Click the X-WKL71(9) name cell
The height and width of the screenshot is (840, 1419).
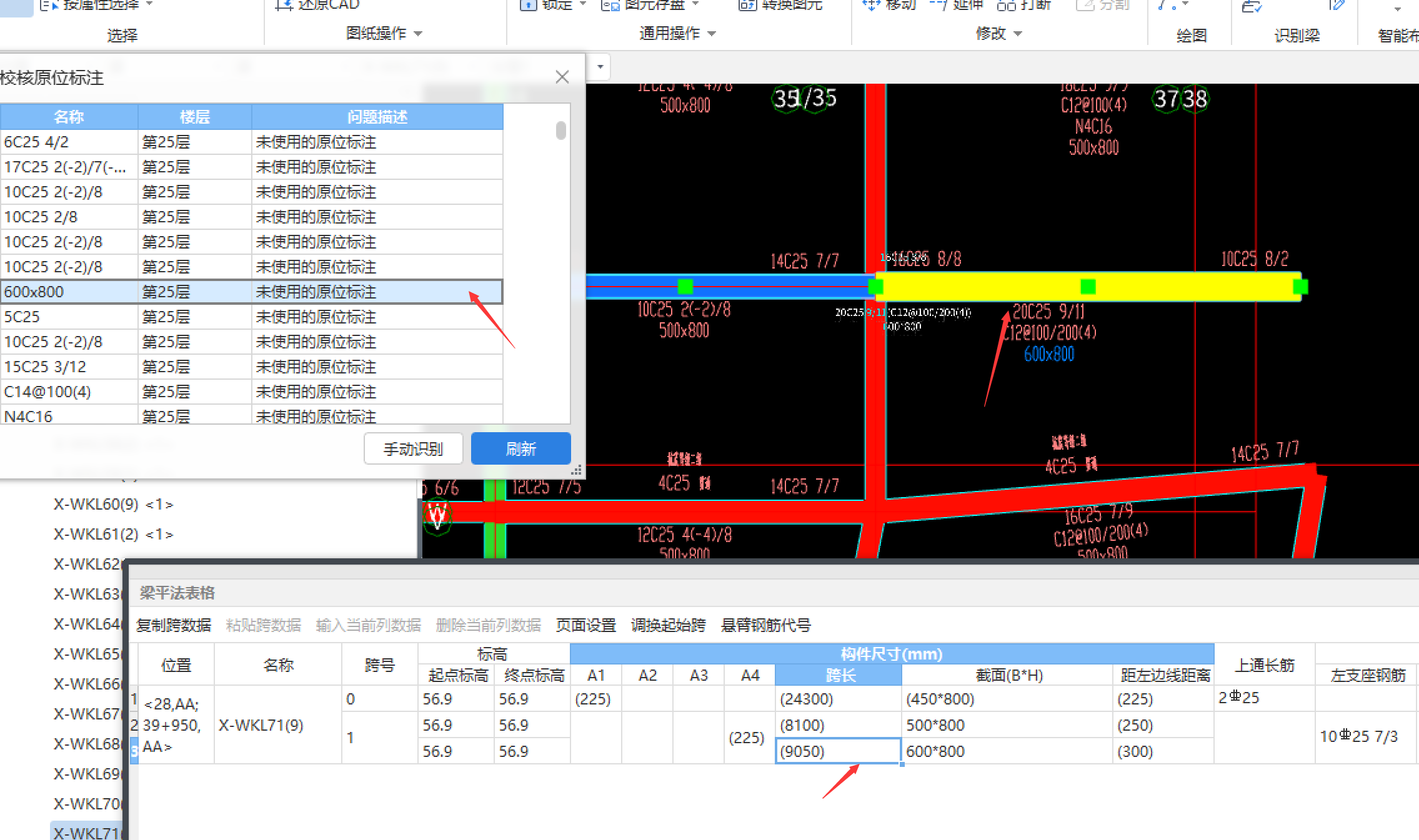click(x=278, y=725)
